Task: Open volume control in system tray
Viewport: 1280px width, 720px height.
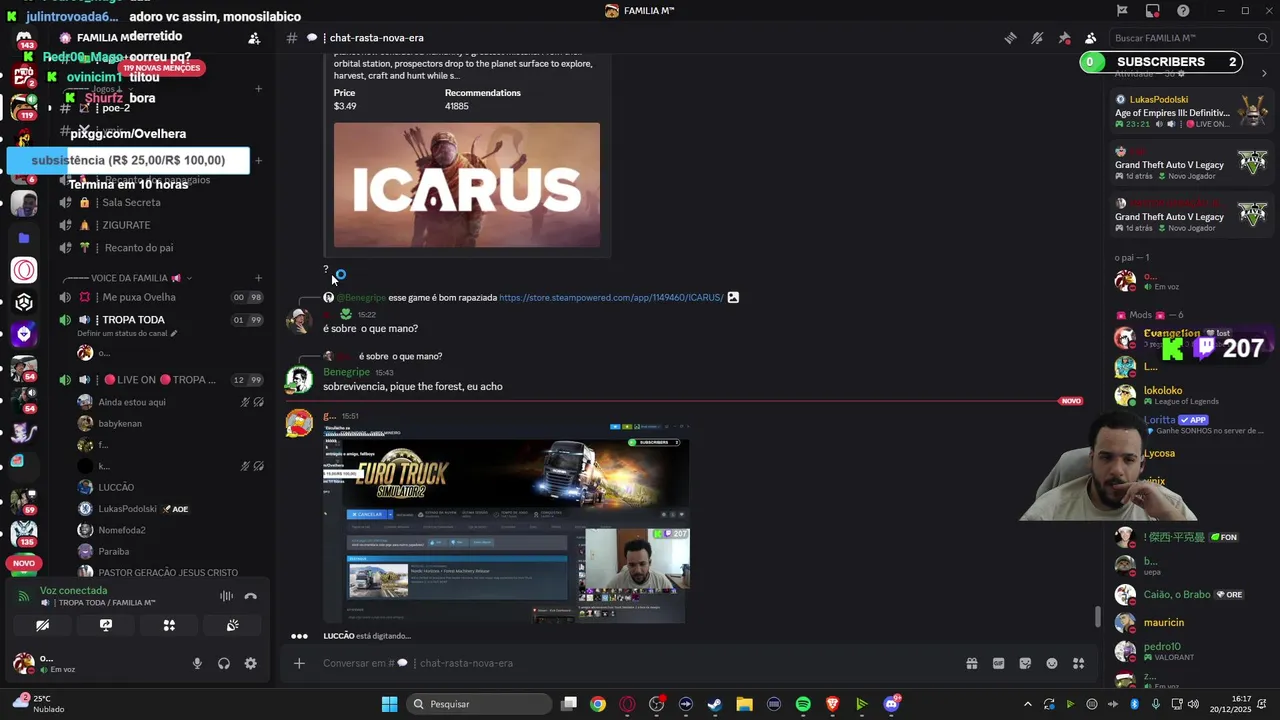Action: pyautogui.click(x=1192, y=704)
